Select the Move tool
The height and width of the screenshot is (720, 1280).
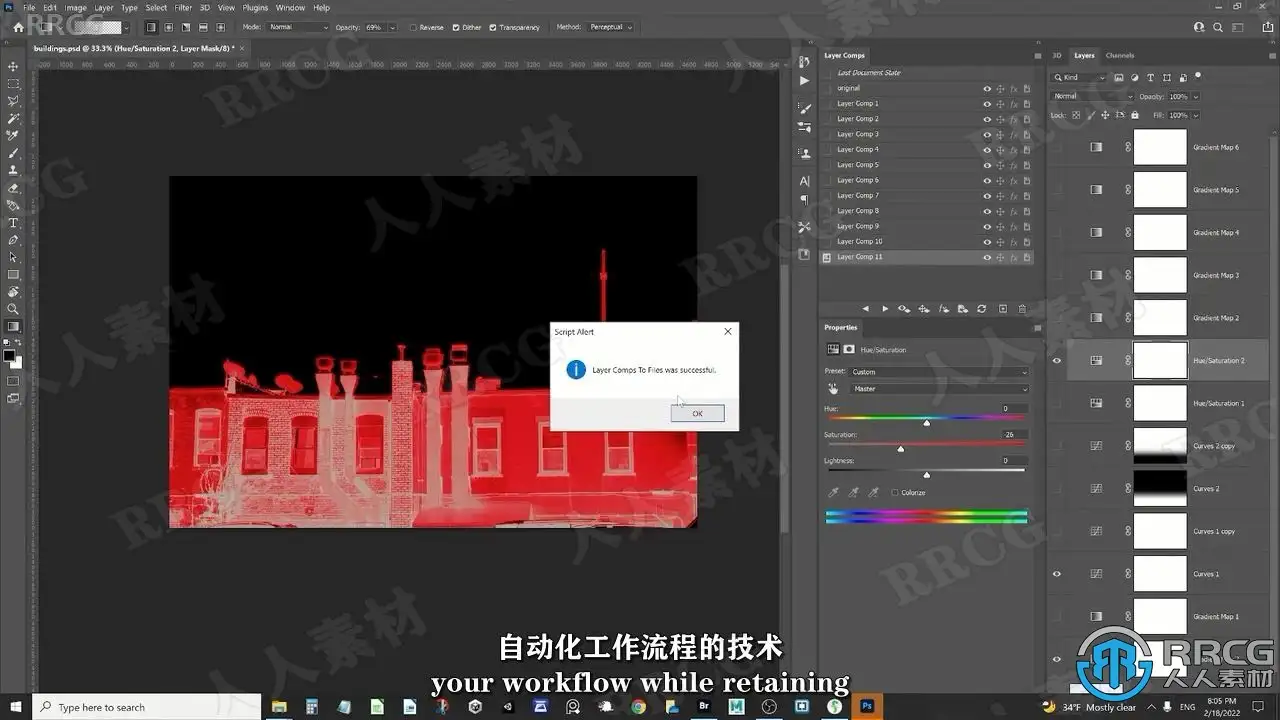tap(13, 66)
